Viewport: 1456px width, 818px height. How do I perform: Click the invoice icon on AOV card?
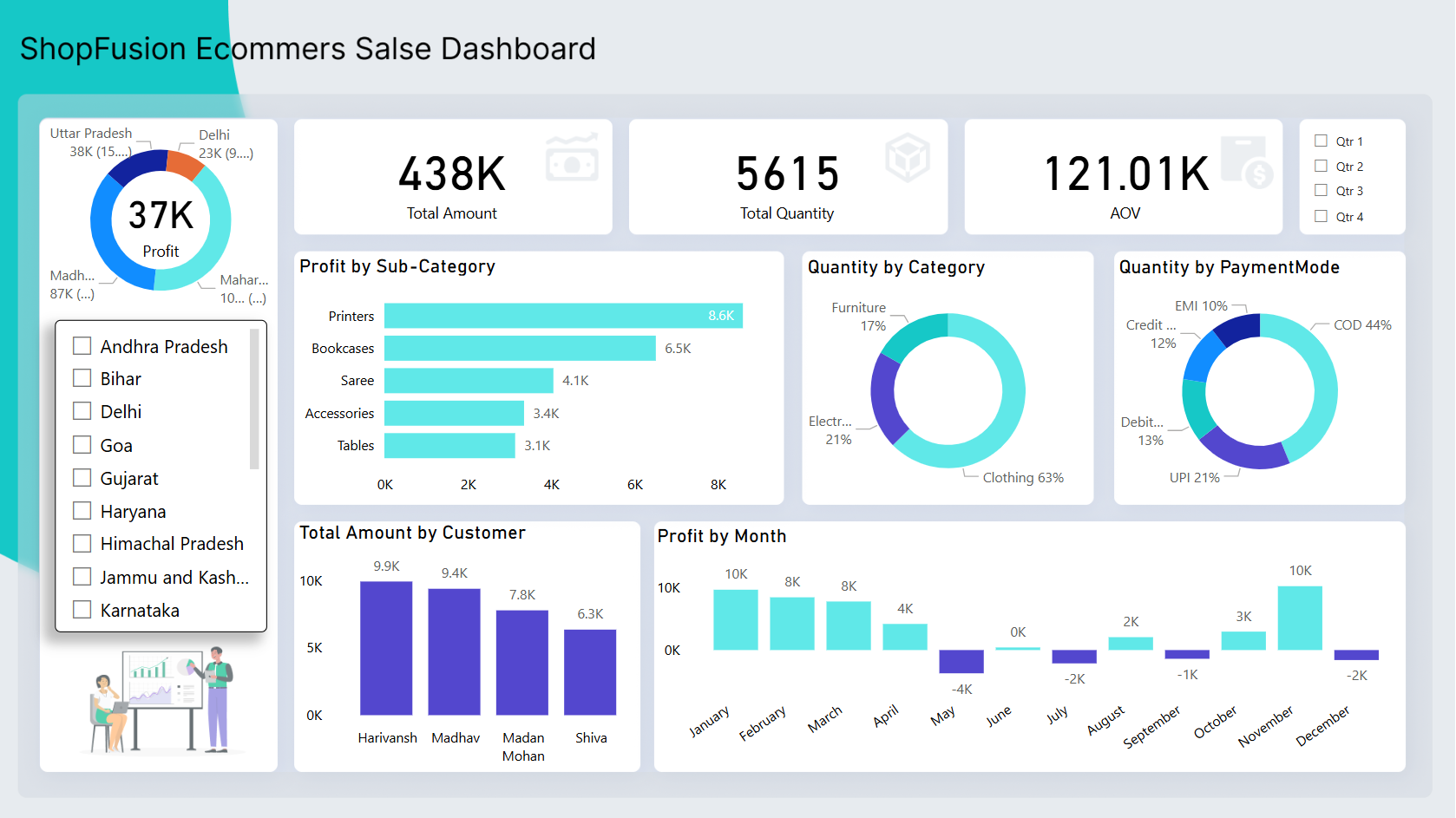coord(1246,162)
